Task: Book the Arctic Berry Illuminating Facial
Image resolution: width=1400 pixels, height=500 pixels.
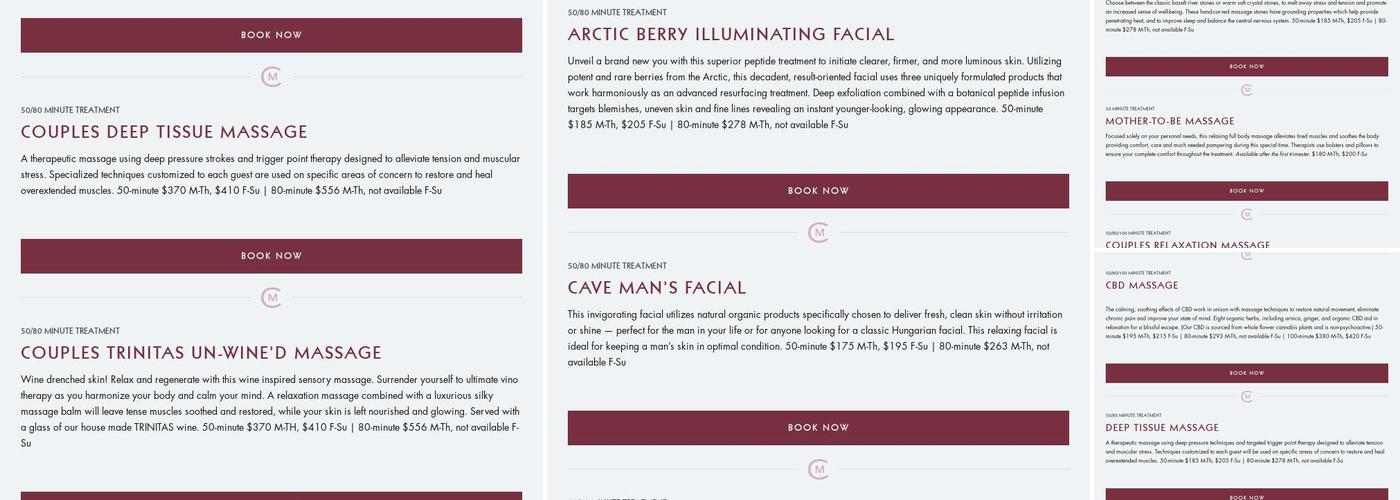Action: [x=818, y=191]
